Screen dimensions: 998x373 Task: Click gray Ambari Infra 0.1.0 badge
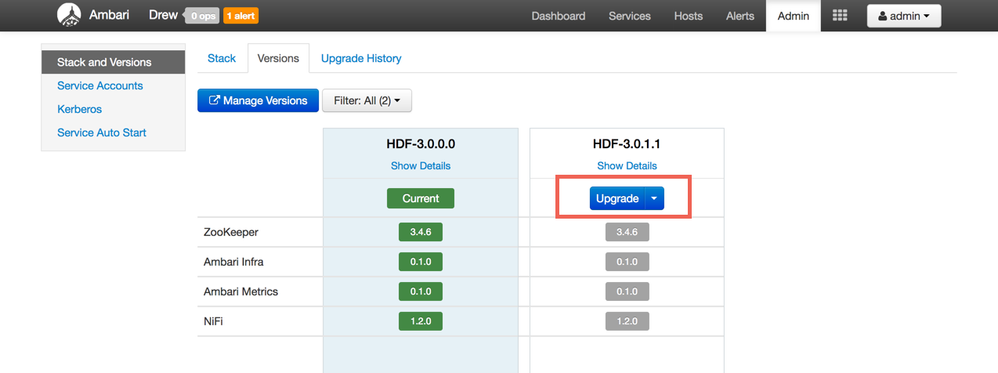[x=627, y=262]
